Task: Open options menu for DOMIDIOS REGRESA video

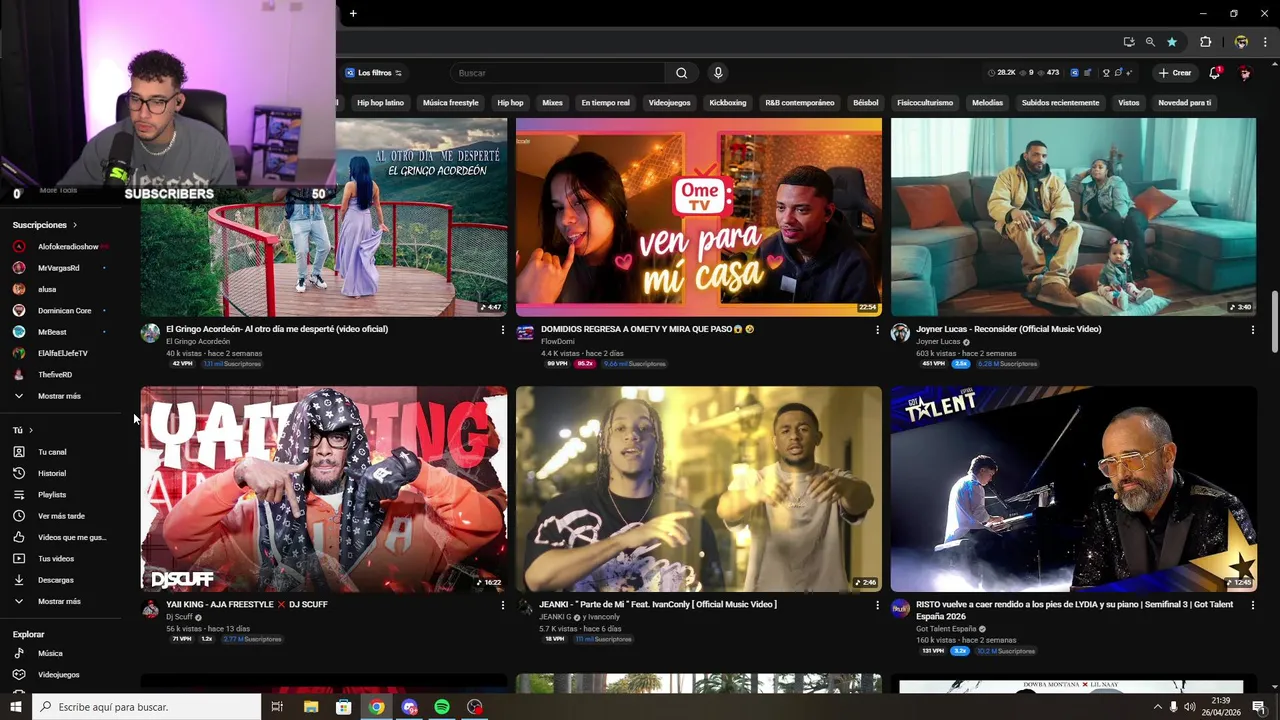Action: tap(877, 329)
